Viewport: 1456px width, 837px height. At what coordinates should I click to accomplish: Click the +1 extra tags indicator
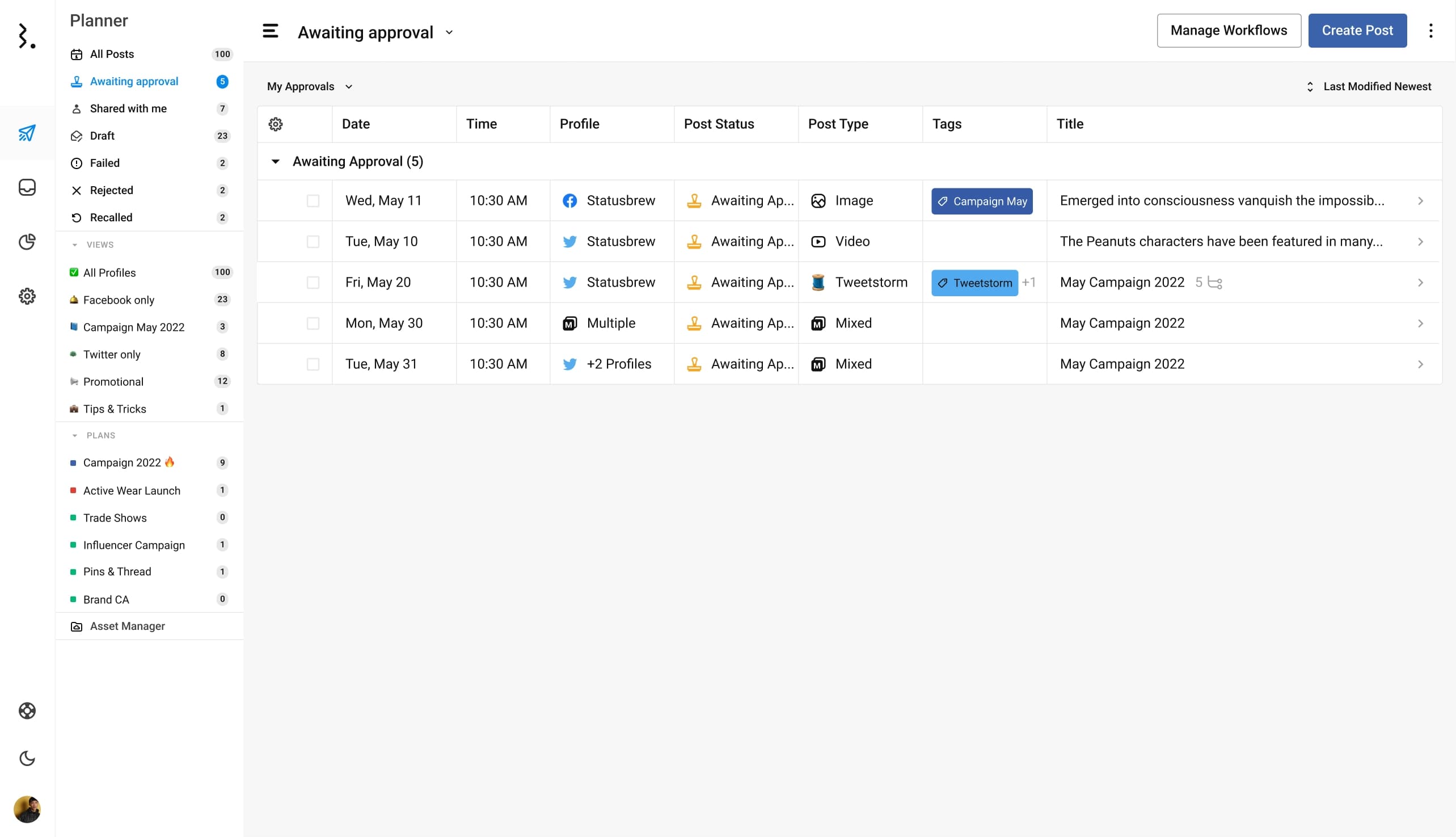[1028, 282]
